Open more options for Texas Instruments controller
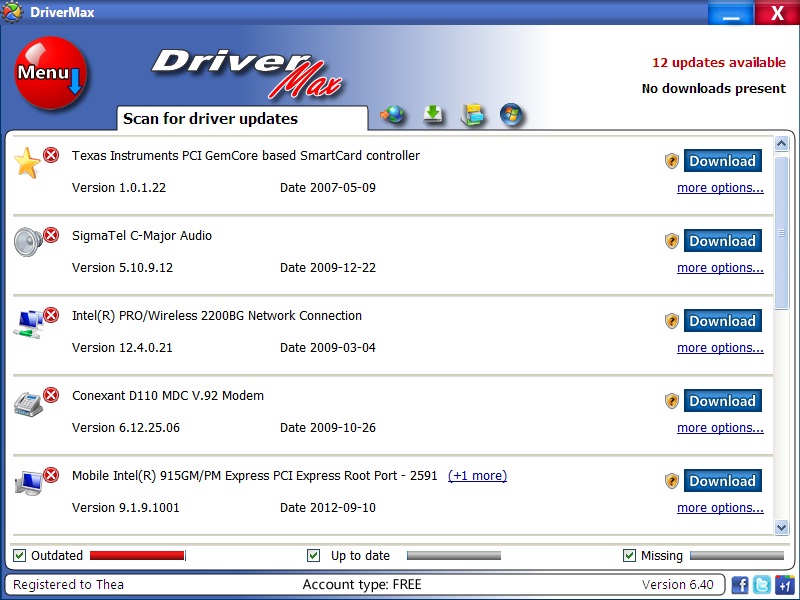 click(720, 188)
